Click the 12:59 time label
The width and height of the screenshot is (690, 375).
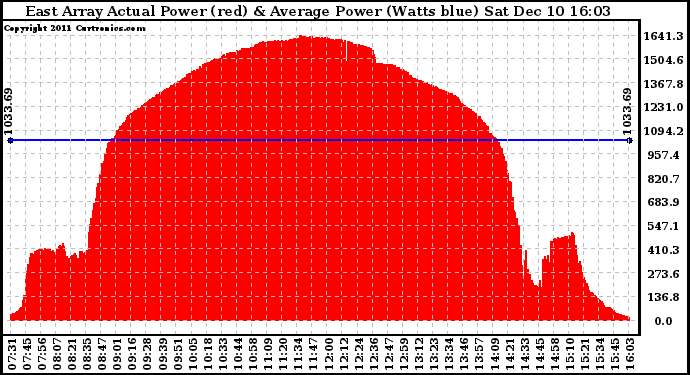point(404,354)
